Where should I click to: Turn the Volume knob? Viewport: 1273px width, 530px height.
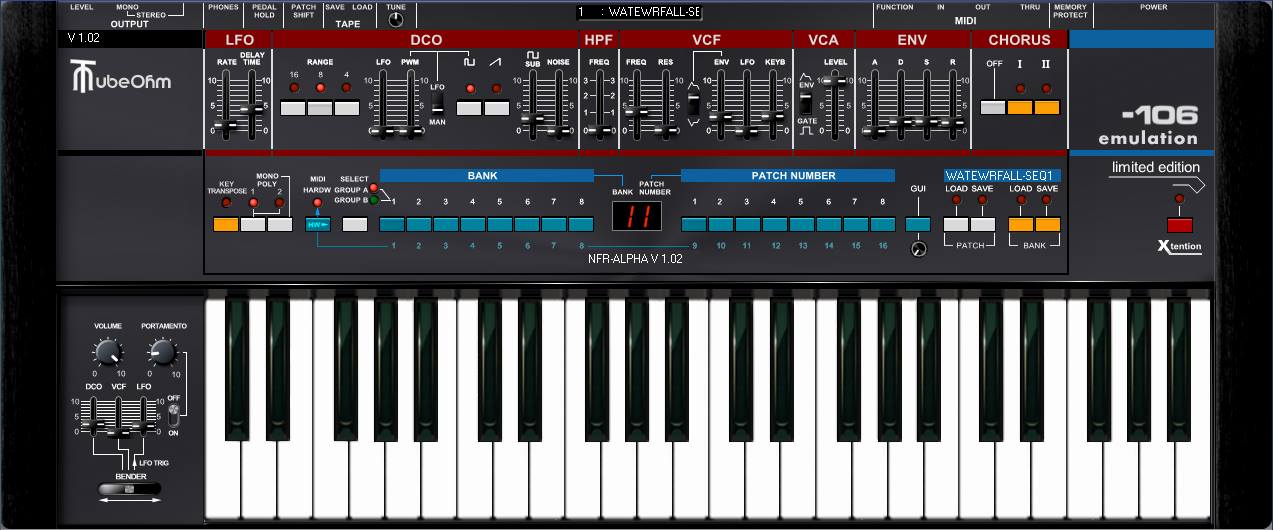tap(107, 352)
